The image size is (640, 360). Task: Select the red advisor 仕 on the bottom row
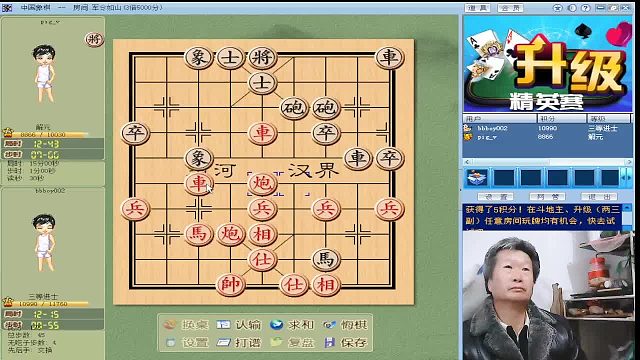(x=293, y=284)
